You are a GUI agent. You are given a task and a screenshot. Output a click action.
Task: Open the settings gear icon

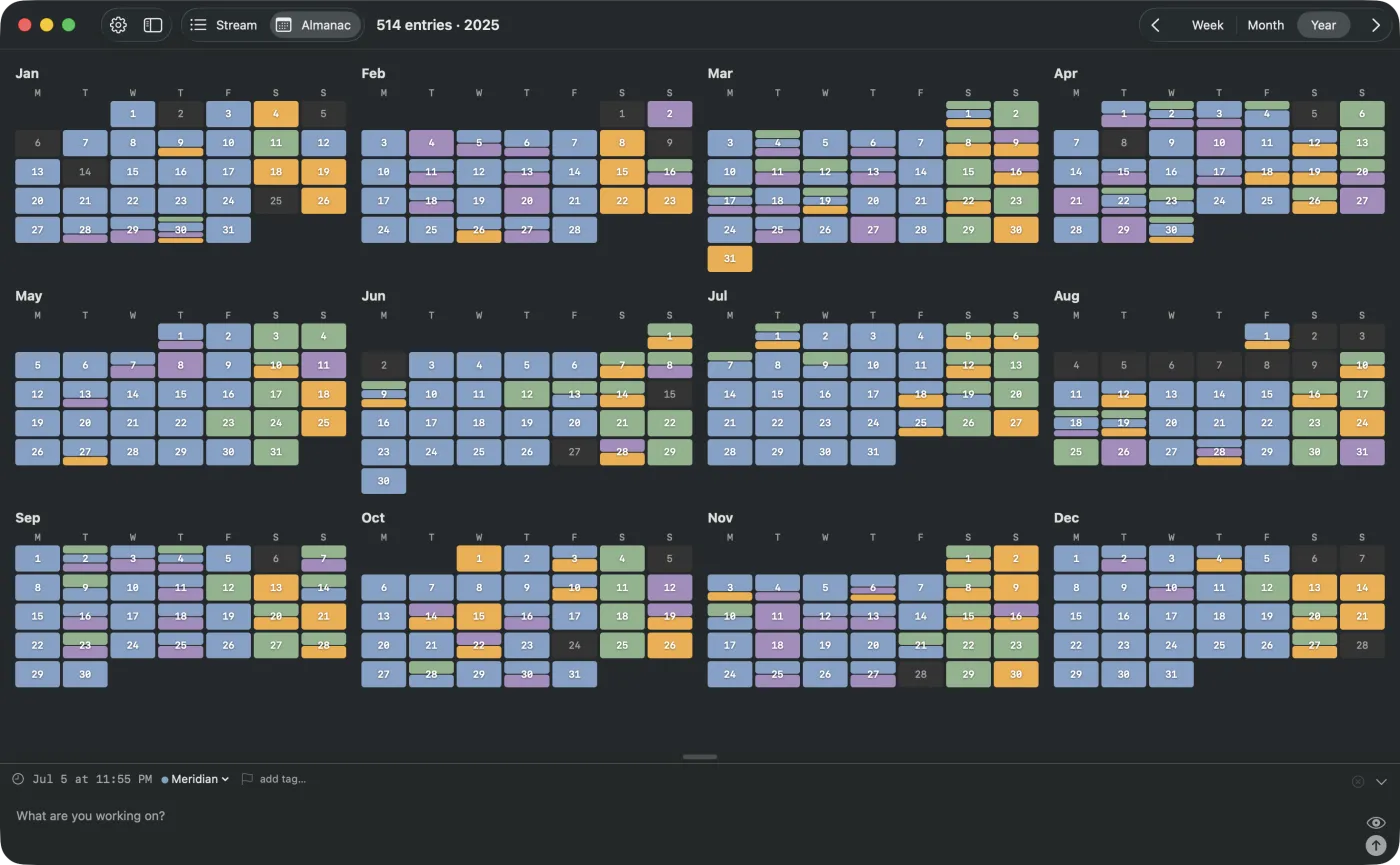point(118,25)
